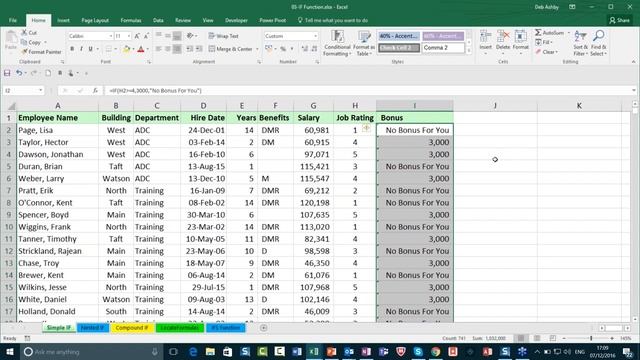Image resolution: width=640 pixels, height=360 pixels.
Task: Add a new sheet with plus button
Action: [x=264, y=327]
